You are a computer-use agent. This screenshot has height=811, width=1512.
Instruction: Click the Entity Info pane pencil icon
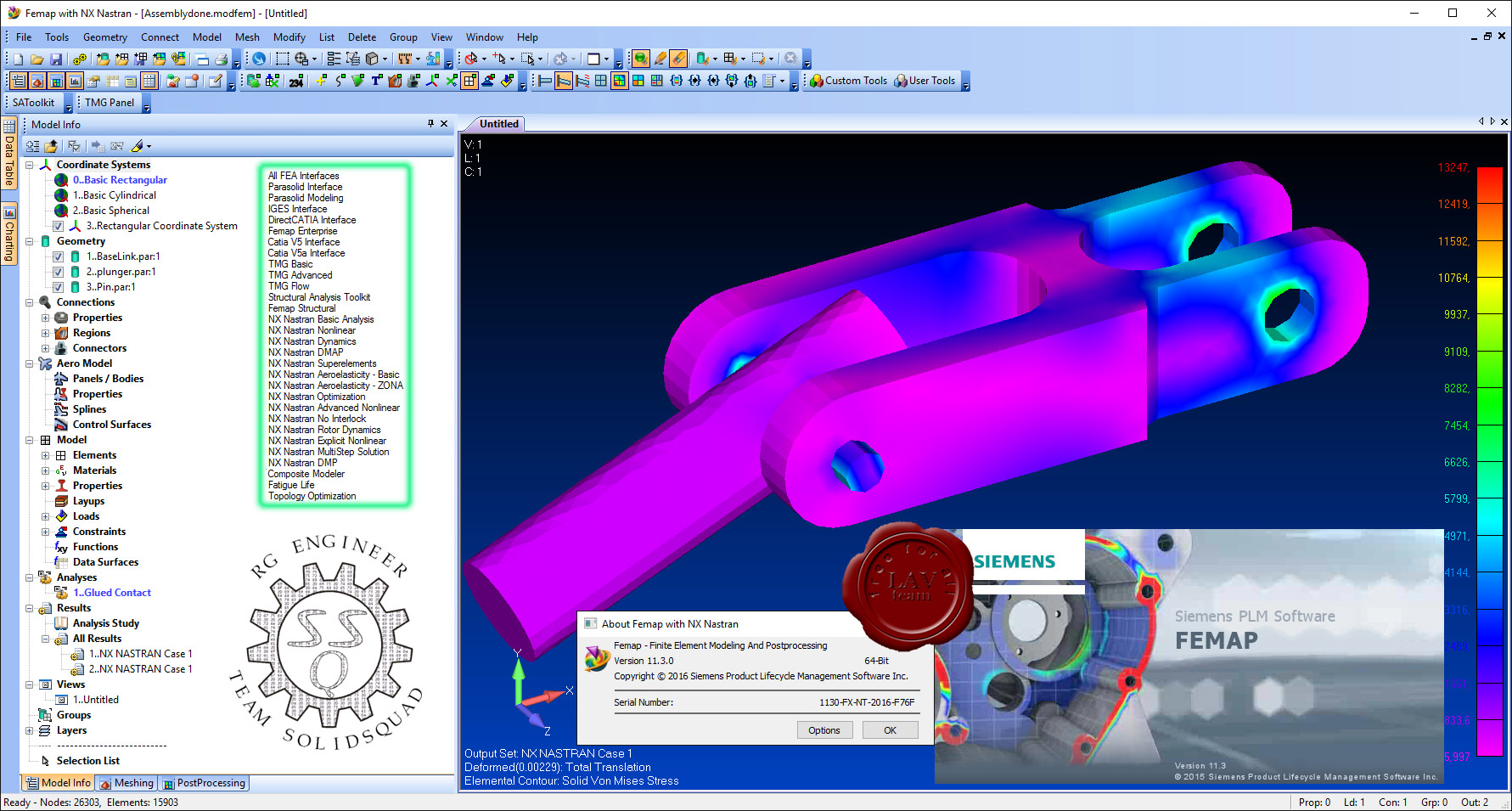pos(216,82)
